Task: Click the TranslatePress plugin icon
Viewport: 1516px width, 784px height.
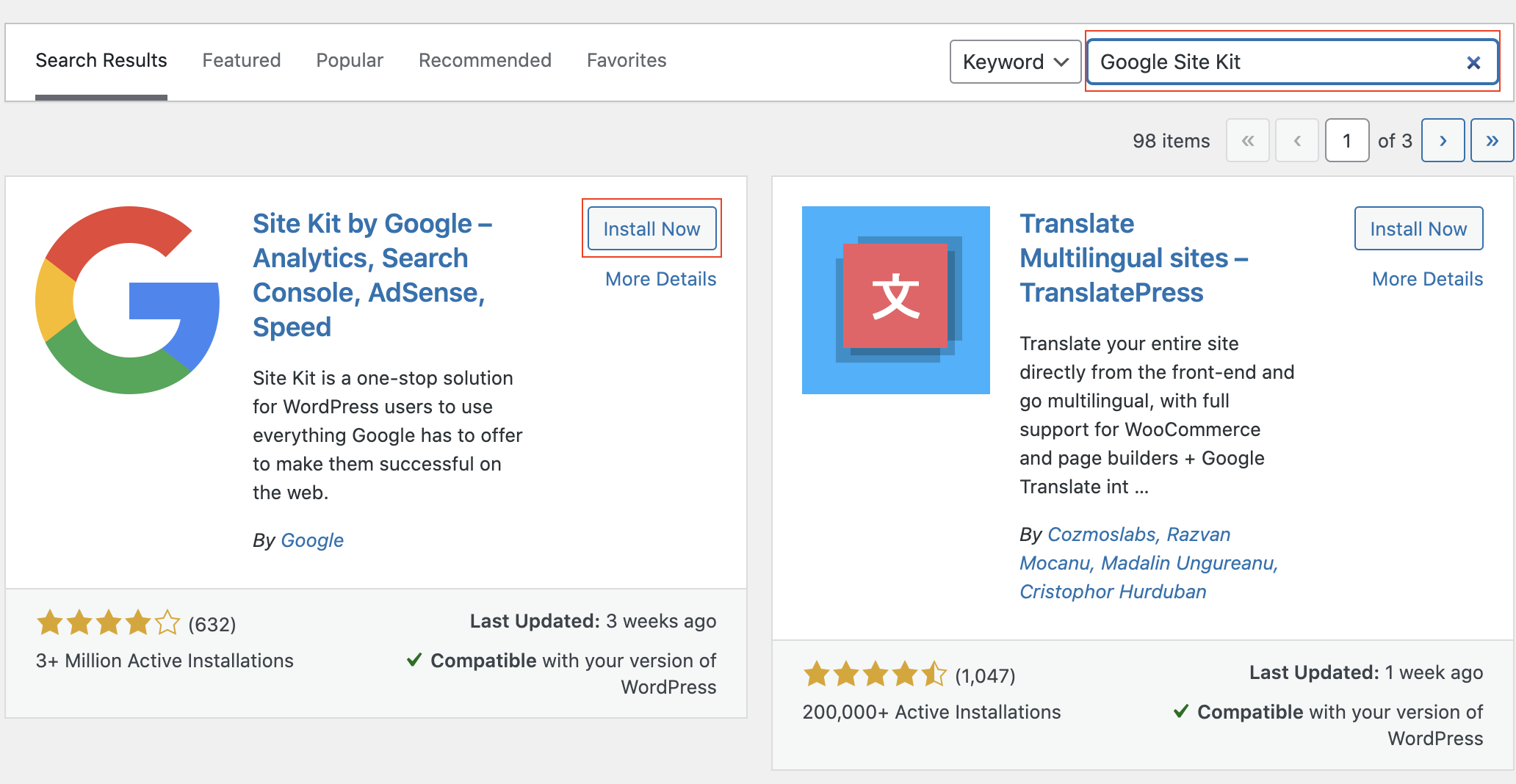Action: tap(895, 300)
